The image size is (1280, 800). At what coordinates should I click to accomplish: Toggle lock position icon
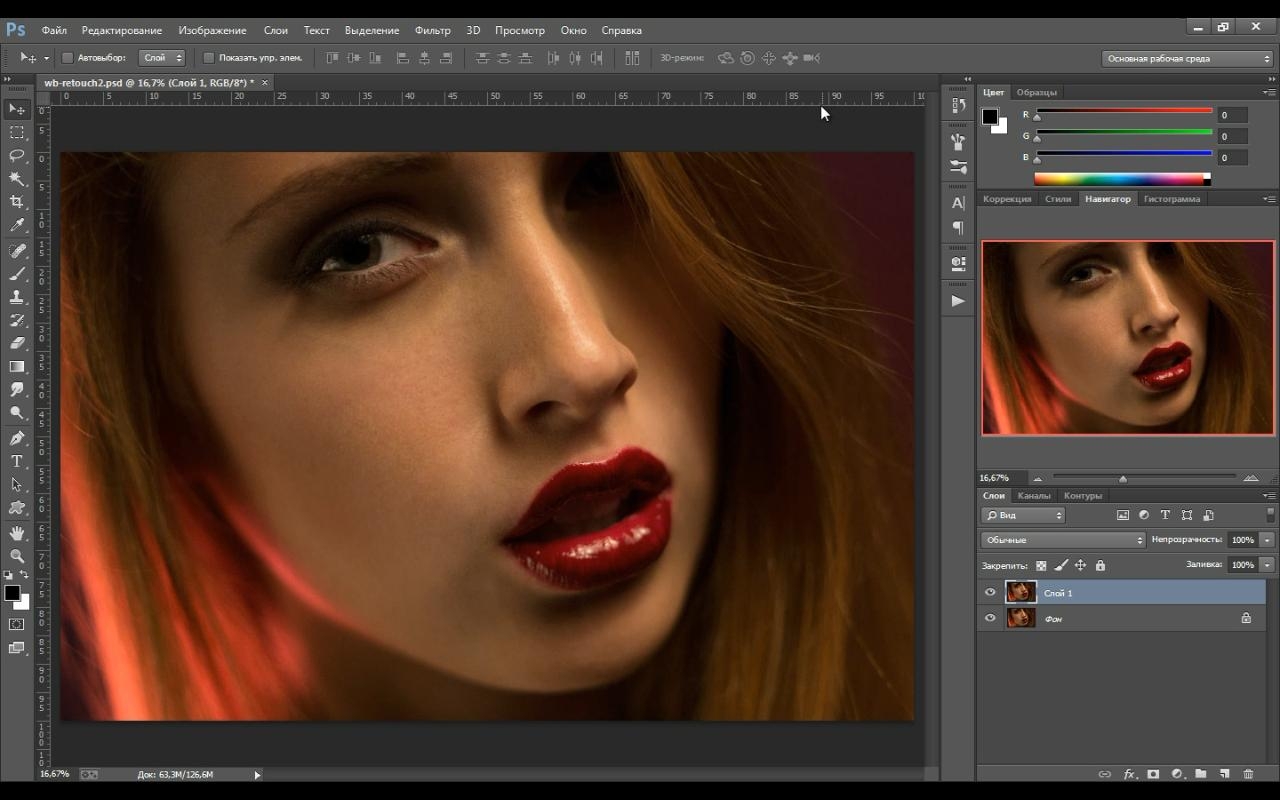tap(1081, 565)
